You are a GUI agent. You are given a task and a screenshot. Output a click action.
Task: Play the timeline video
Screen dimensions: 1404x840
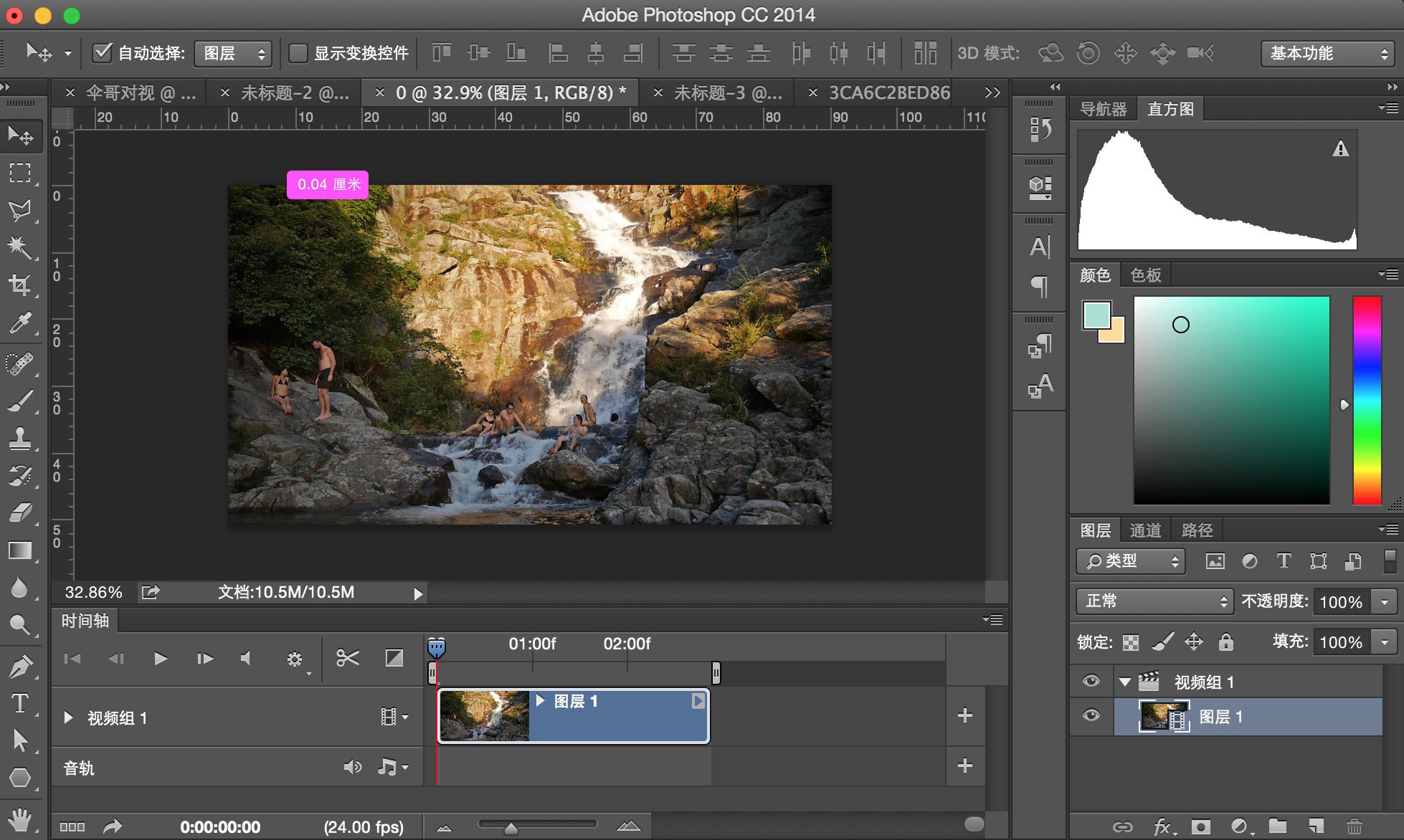coord(160,658)
